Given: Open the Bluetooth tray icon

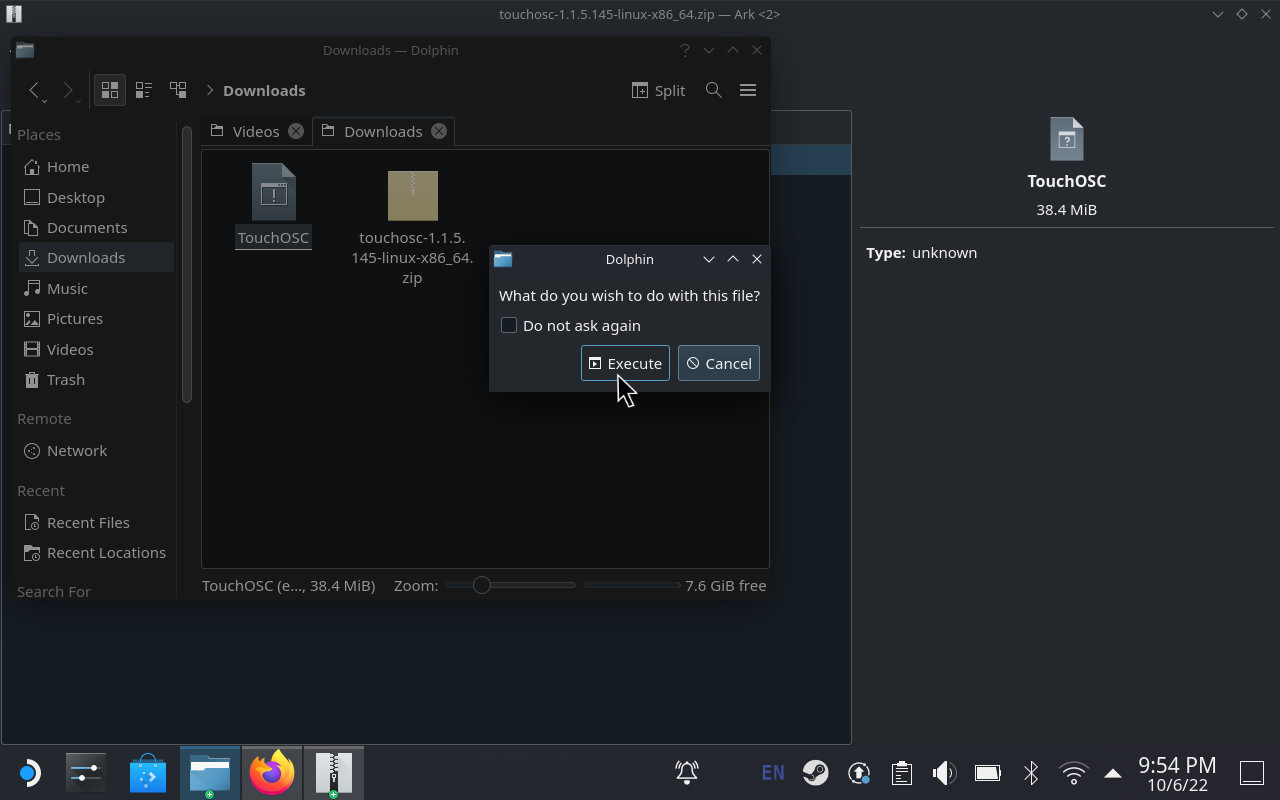Looking at the screenshot, I should click(x=1031, y=772).
